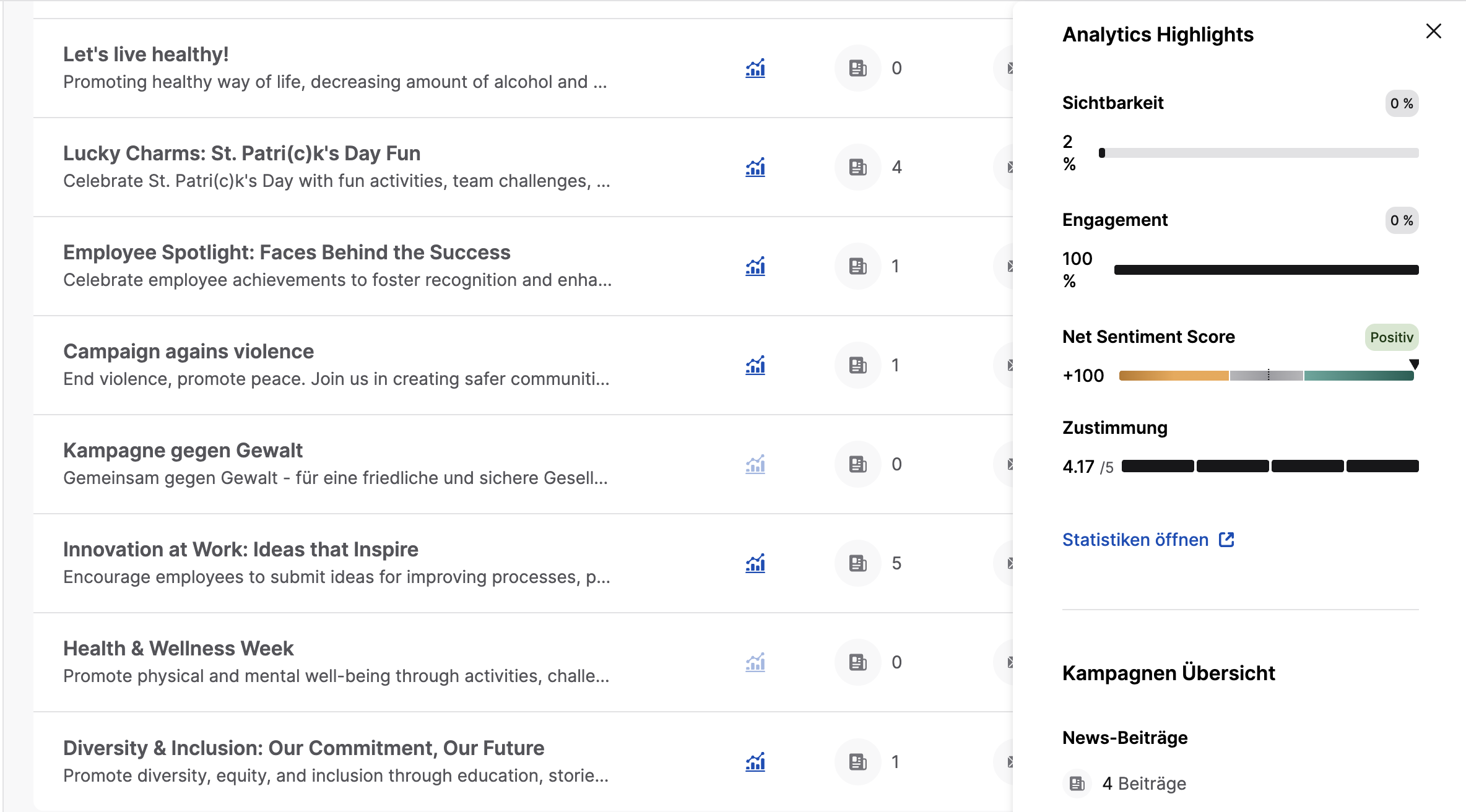Click post count 4 for Lucky Charms

pyautogui.click(x=896, y=167)
